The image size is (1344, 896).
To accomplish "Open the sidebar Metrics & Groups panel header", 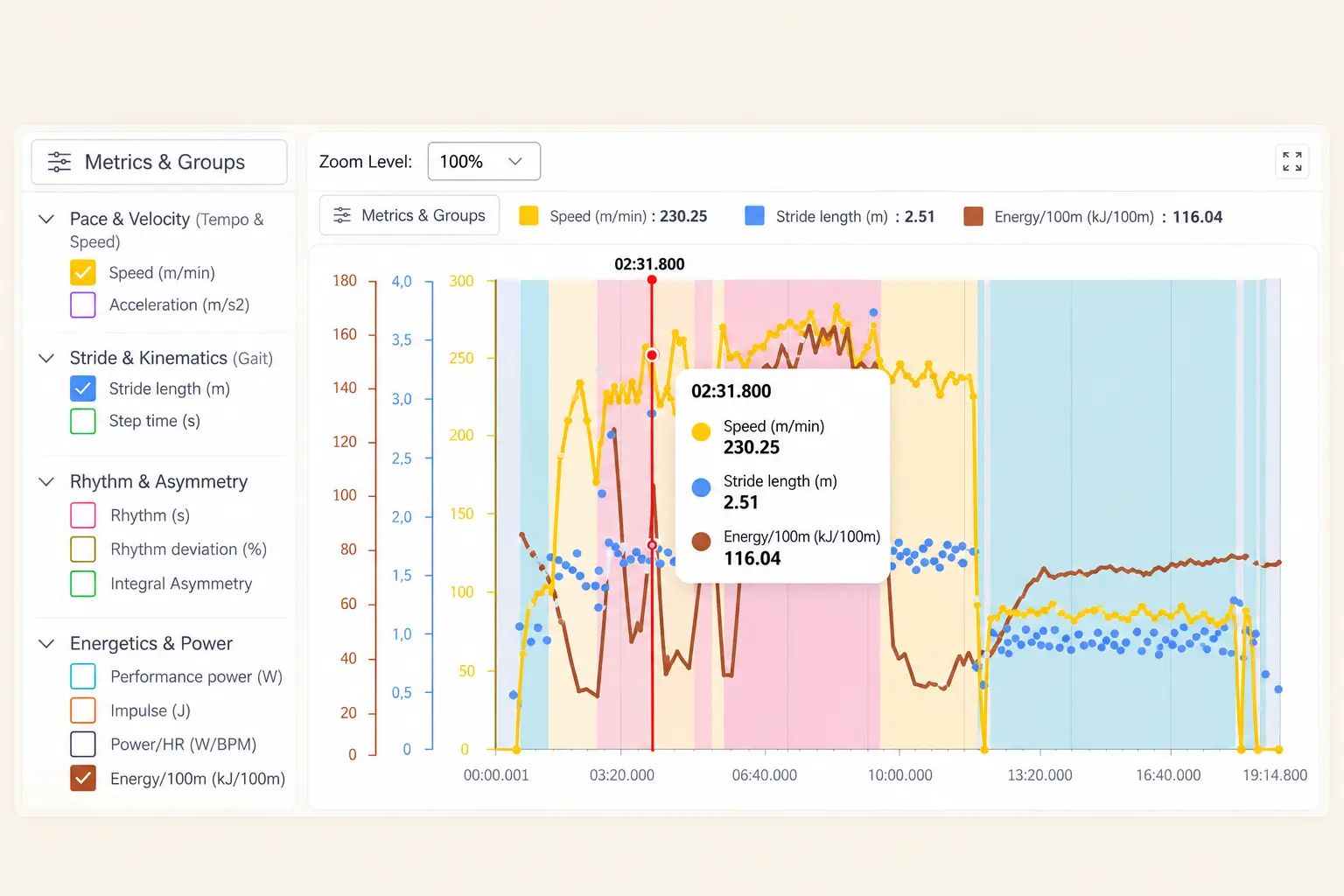I will pos(159,162).
